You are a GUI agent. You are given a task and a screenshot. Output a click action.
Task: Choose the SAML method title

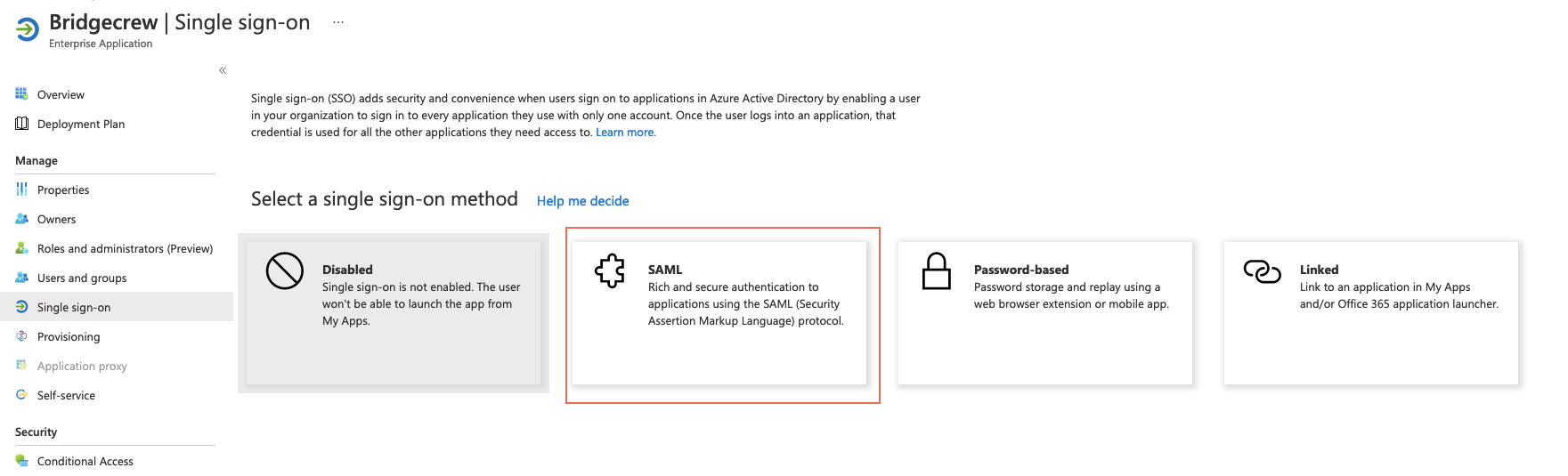[665, 270]
